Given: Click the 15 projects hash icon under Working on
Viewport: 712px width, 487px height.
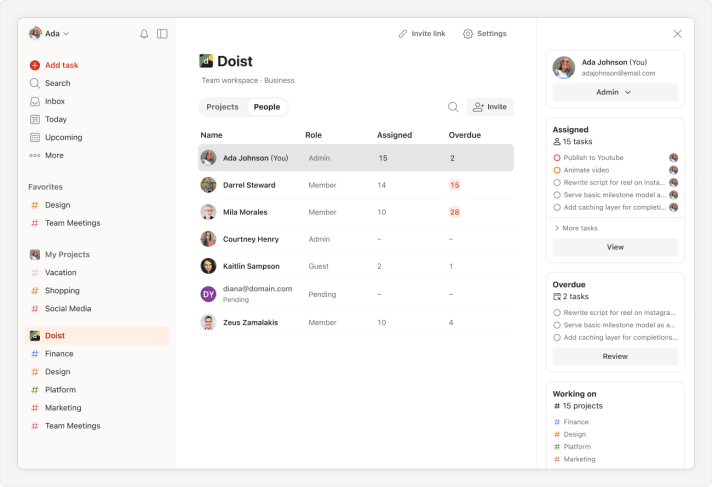Looking at the screenshot, I should (557, 406).
